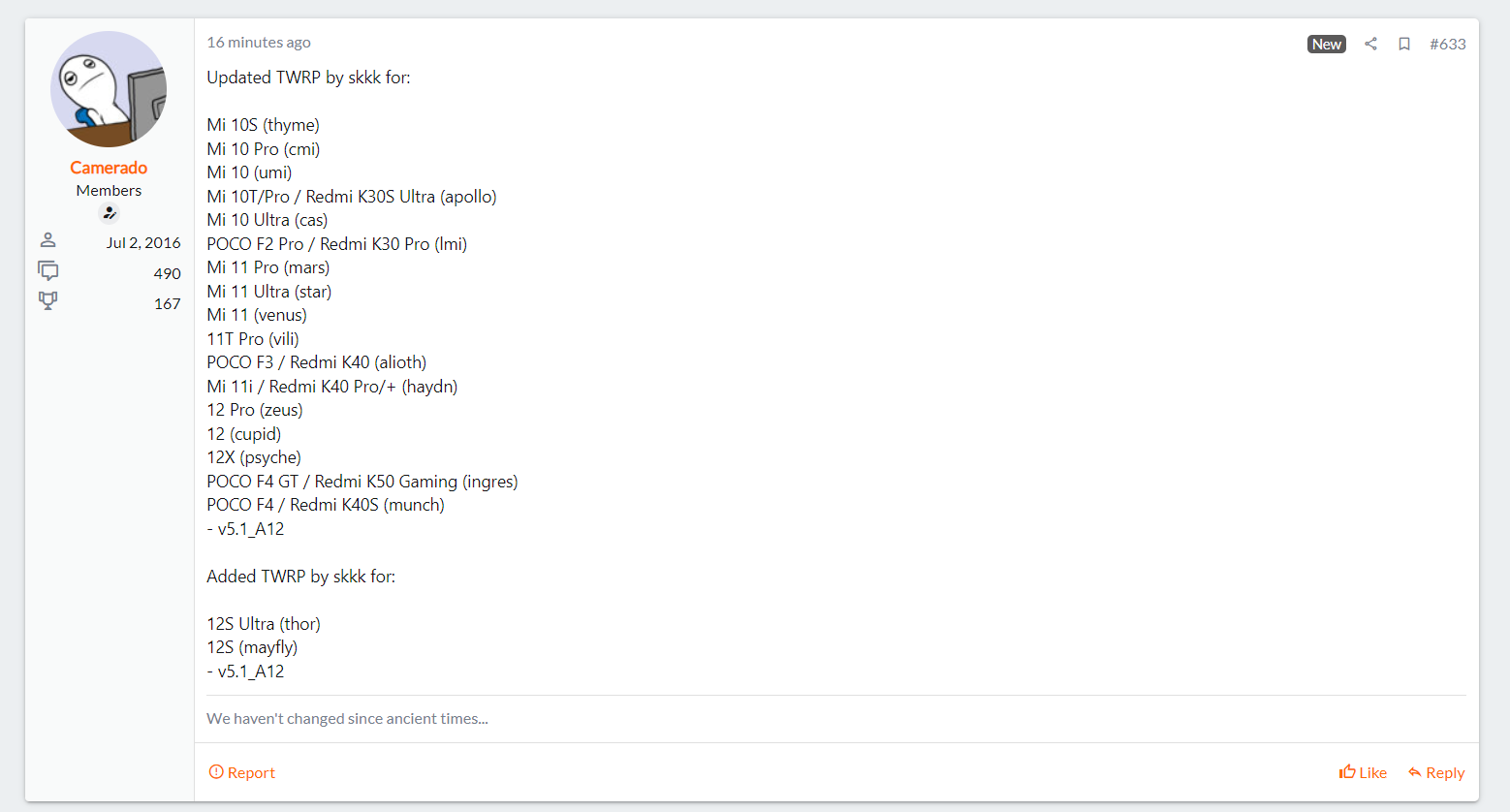The height and width of the screenshot is (812, 1510).
Task: Click the "16 minutes ago" timestamp
Action: (259, 43)
